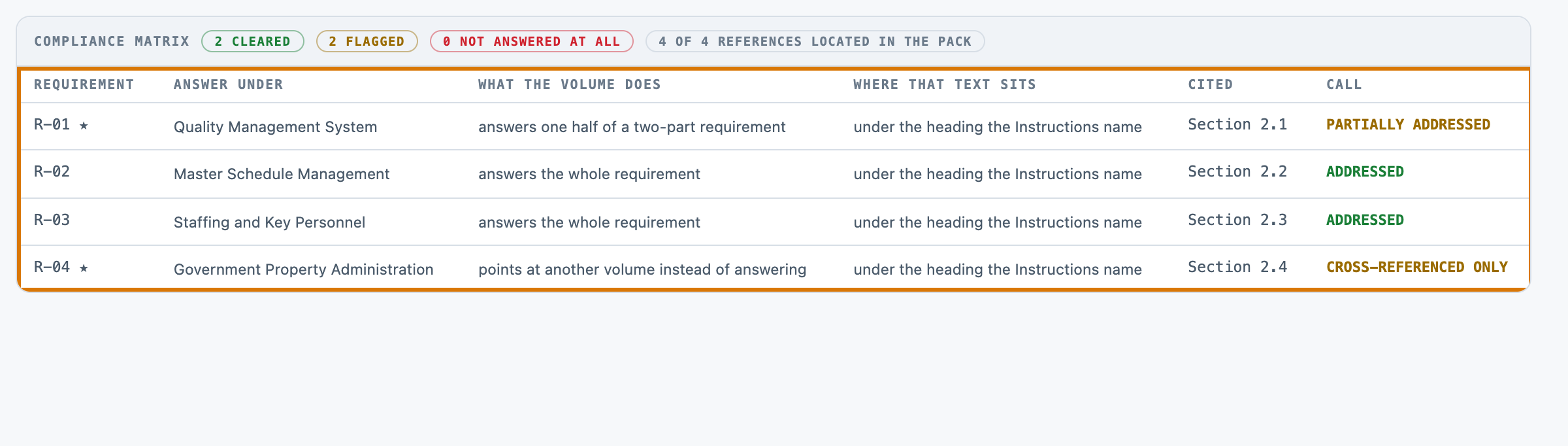Sort by the Requirement column header
1568x446 pixels.
point(84,84)
